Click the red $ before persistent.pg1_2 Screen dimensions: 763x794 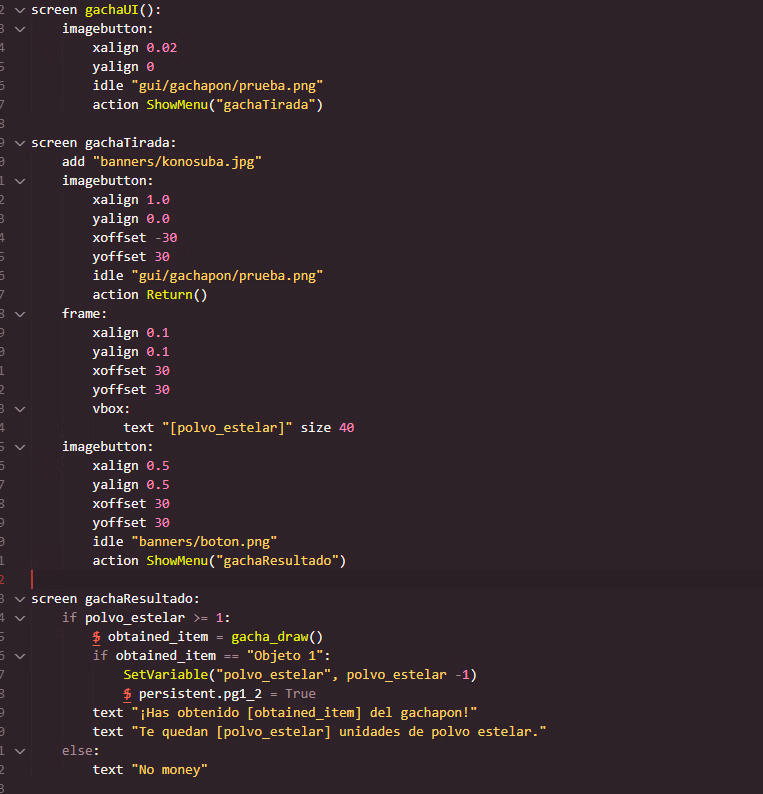[x=127, y=694]
